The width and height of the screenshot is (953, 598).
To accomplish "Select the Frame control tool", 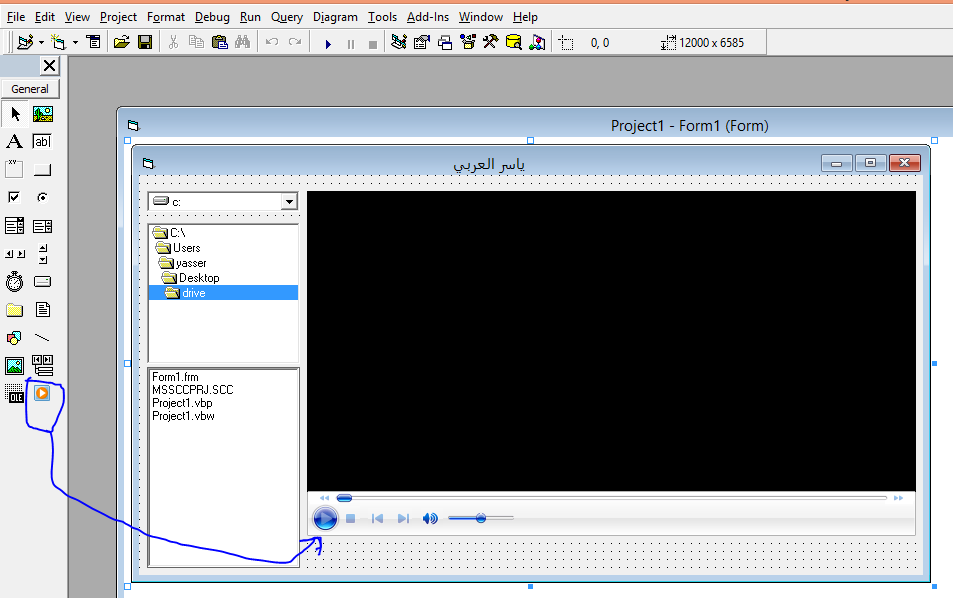I will pos(15,170).
